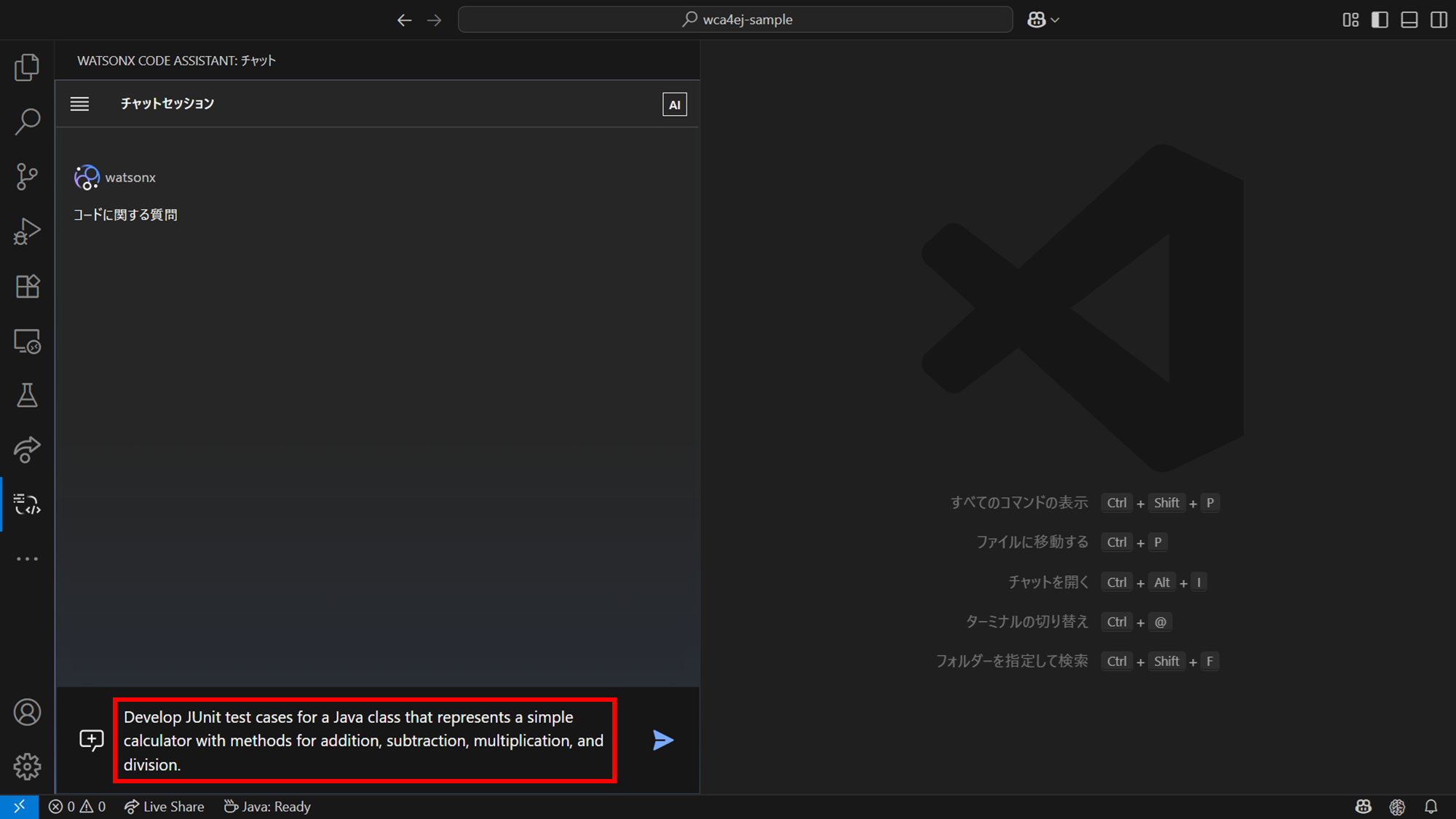Open Remote Explorer view
Viewport: 1456px width, 819px height.
pyautogui.click(x=27, y=341)
